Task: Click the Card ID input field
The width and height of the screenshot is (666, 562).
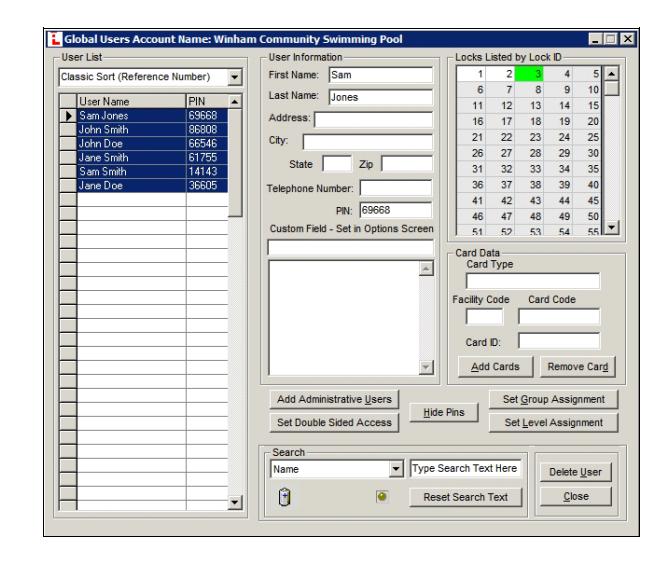Action: (x=559, y=341)
